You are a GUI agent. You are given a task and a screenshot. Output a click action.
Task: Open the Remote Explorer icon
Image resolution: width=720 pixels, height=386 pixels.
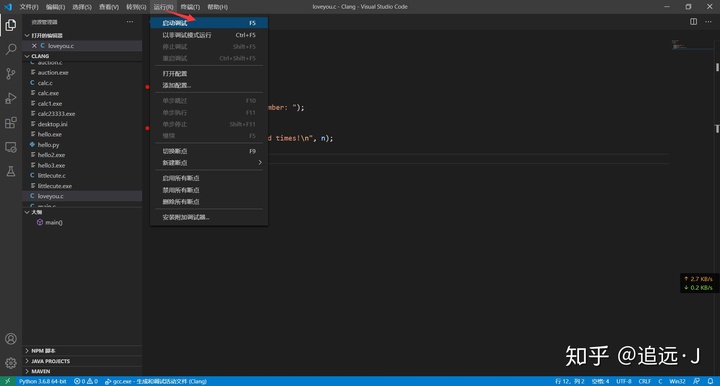coord(11,147)
